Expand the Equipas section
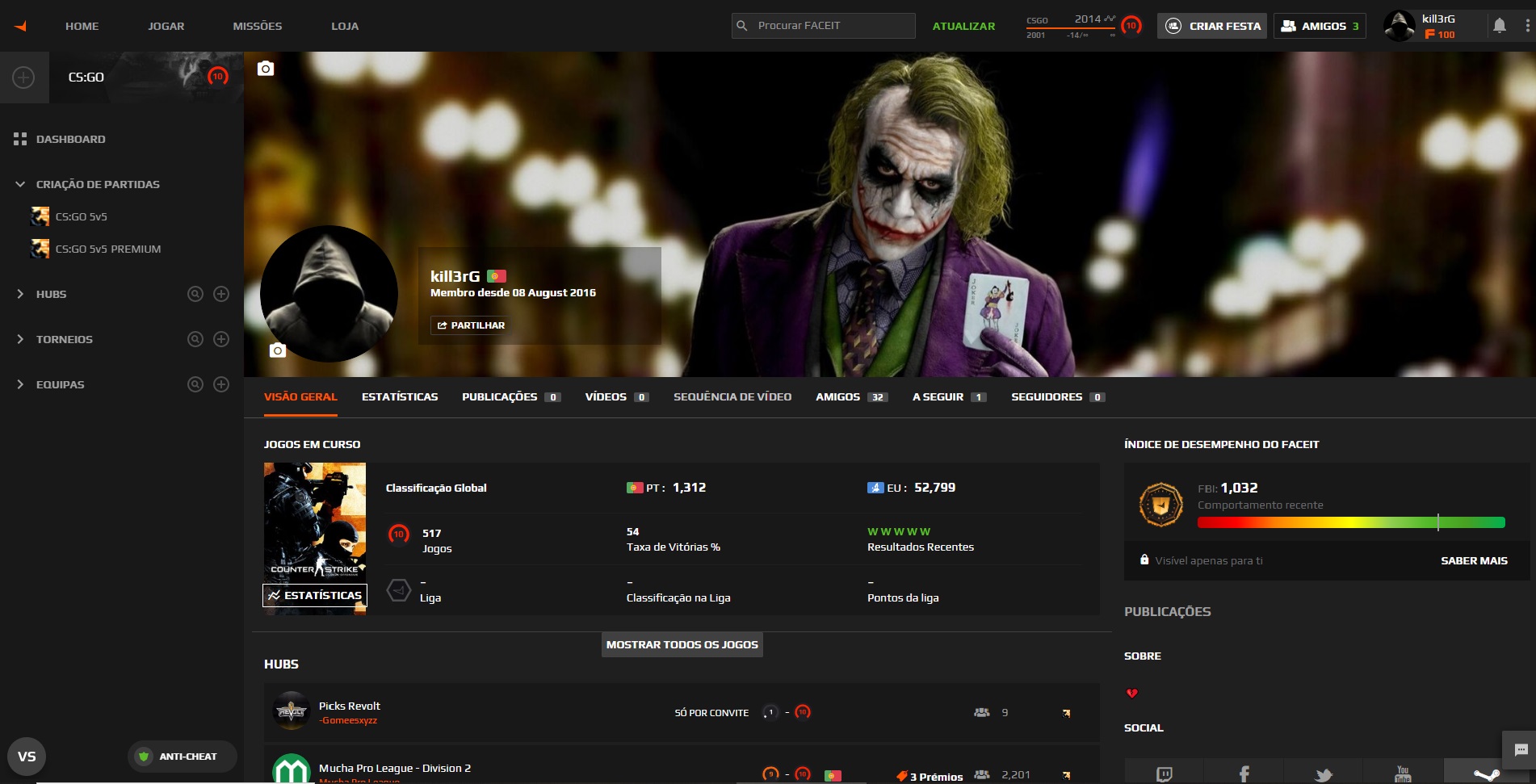Screen dimensions: 1536x784 (20, 384)
